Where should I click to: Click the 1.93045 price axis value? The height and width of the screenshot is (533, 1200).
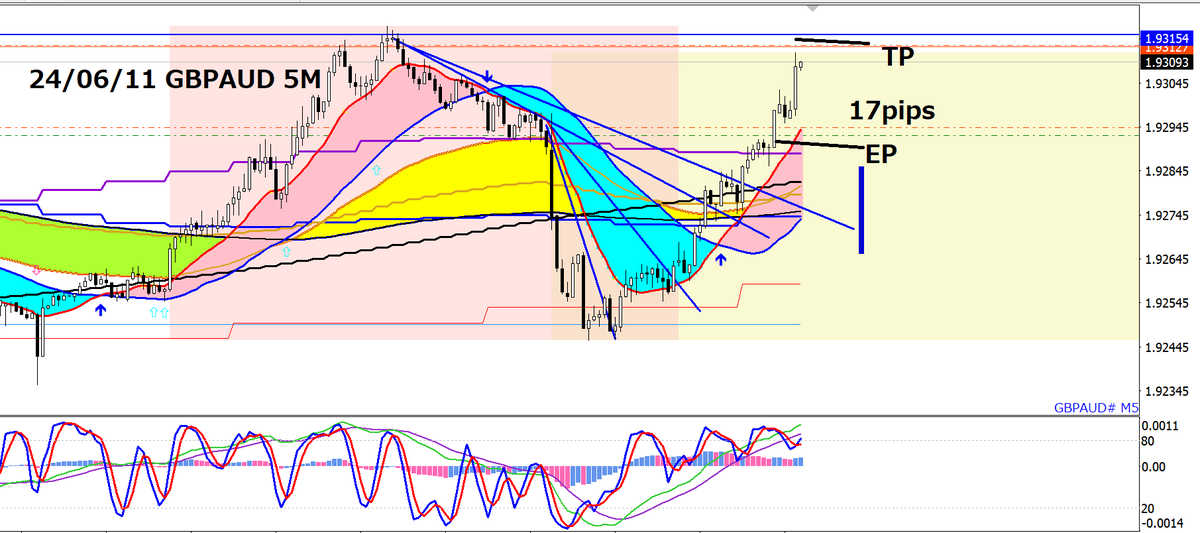coord(1166,84)
